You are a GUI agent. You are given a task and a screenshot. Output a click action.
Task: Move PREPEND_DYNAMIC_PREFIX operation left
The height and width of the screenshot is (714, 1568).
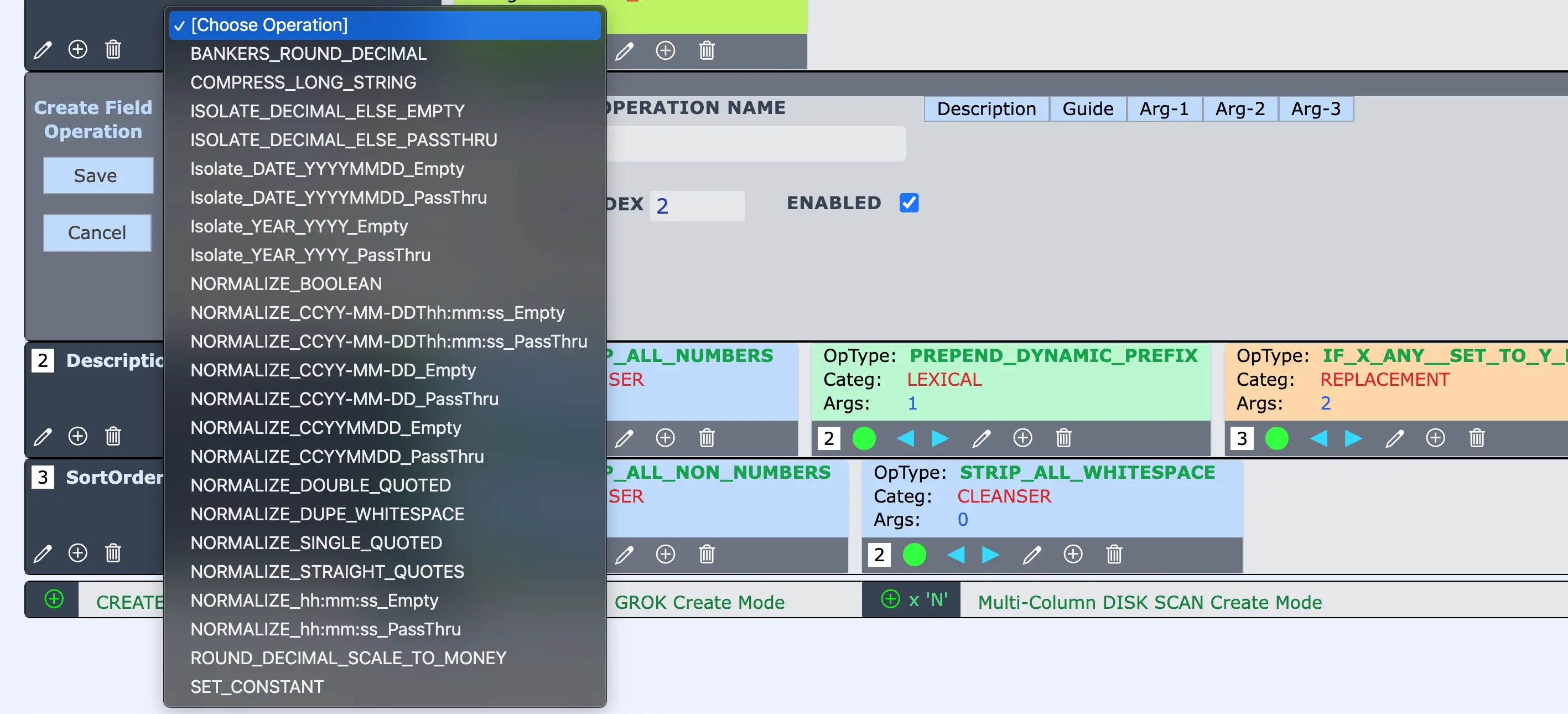[905, 438]
